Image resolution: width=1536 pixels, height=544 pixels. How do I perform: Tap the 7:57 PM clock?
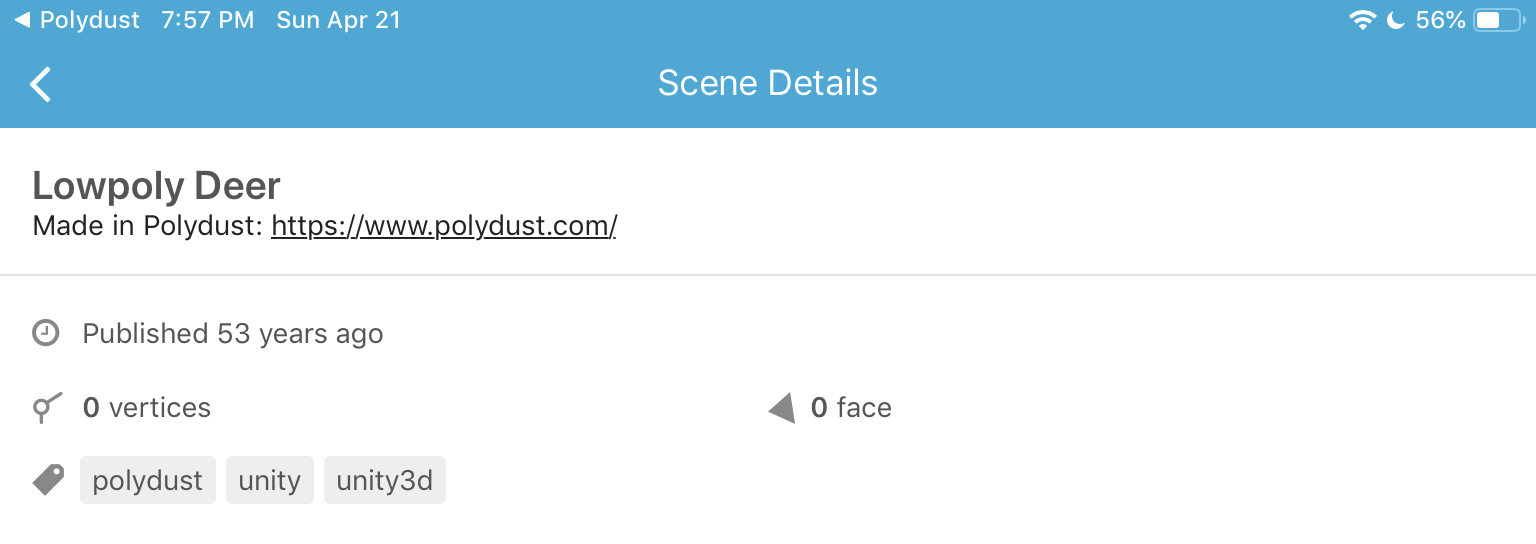coord(208,20)
